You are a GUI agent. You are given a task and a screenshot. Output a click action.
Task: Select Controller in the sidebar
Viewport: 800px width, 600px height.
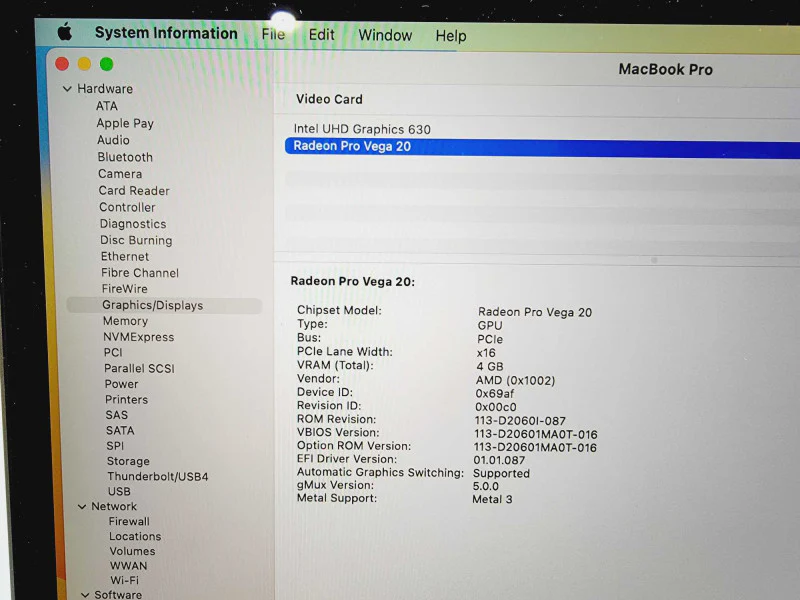[x=127, y=207]
